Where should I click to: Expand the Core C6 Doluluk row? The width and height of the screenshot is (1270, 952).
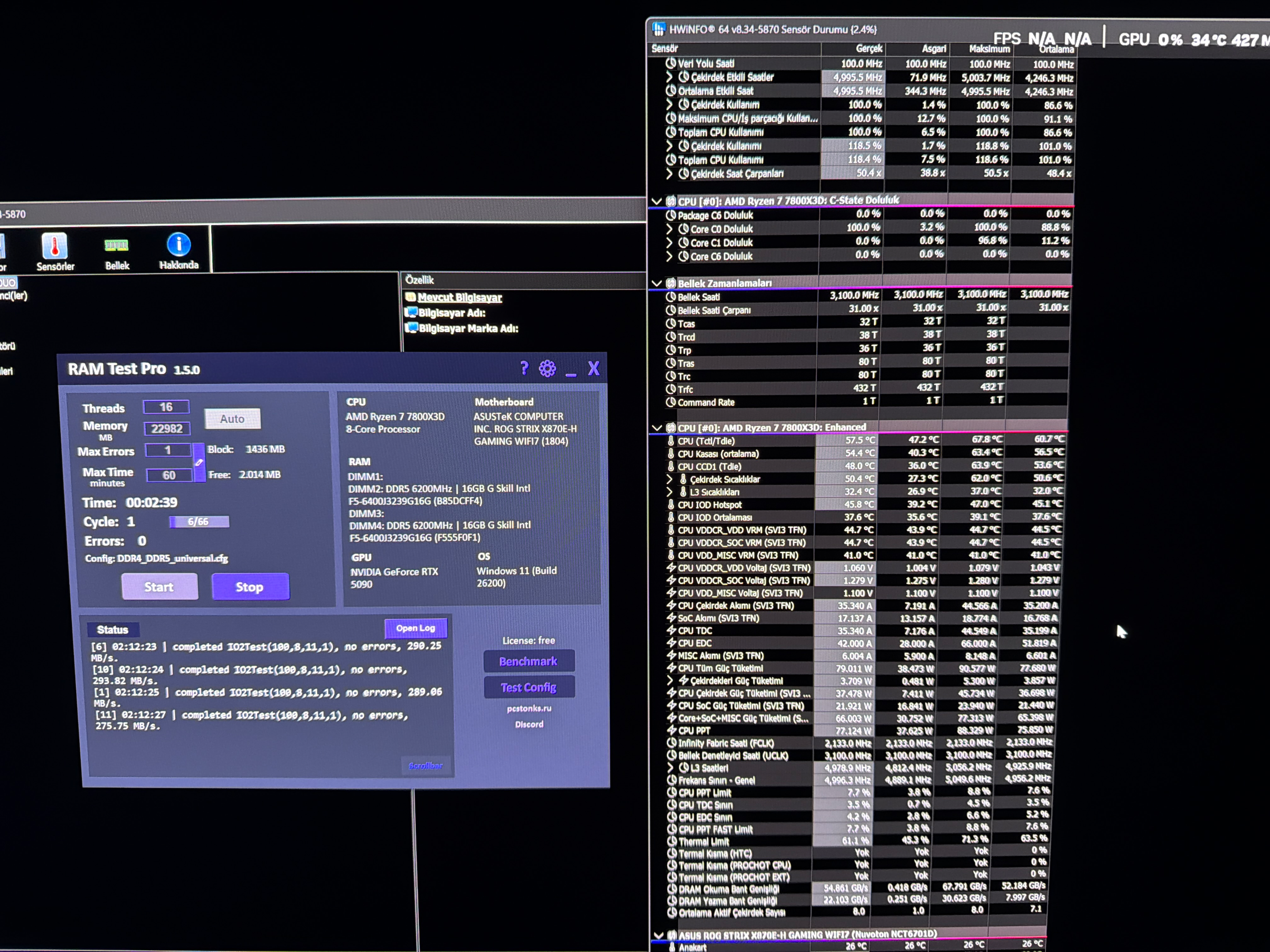tap(669, 257)
